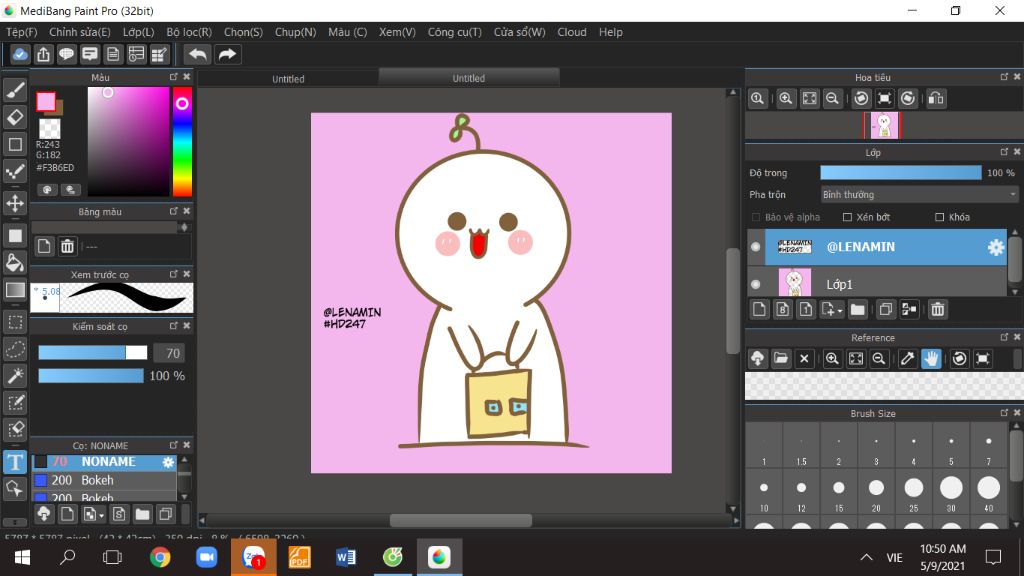Pick brush size 25 preset
The image size is (1024, 576).
(914, 494)
